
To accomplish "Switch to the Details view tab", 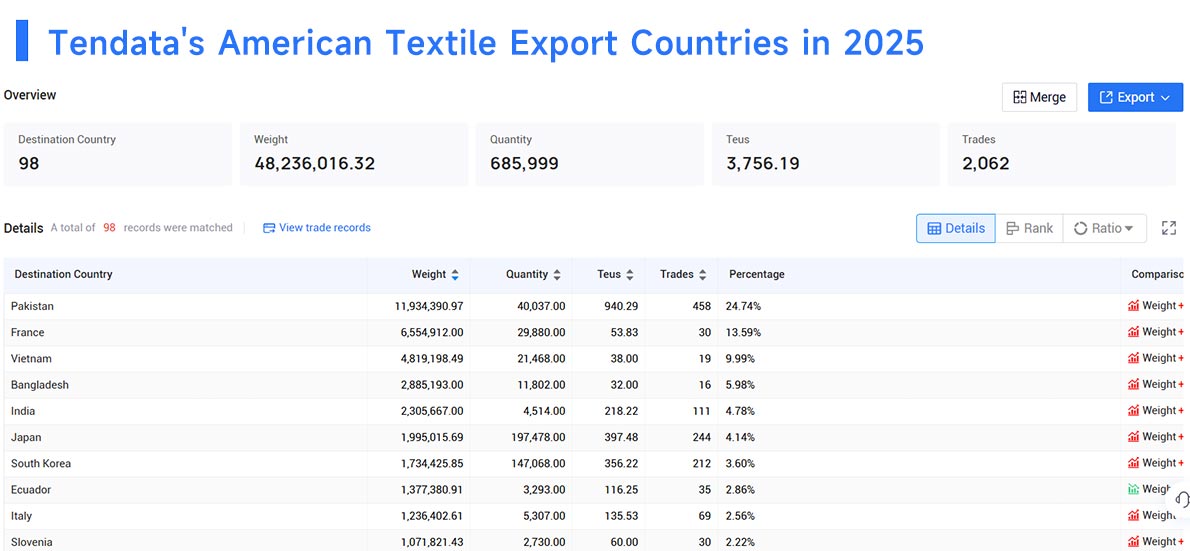I will (955, 228).
